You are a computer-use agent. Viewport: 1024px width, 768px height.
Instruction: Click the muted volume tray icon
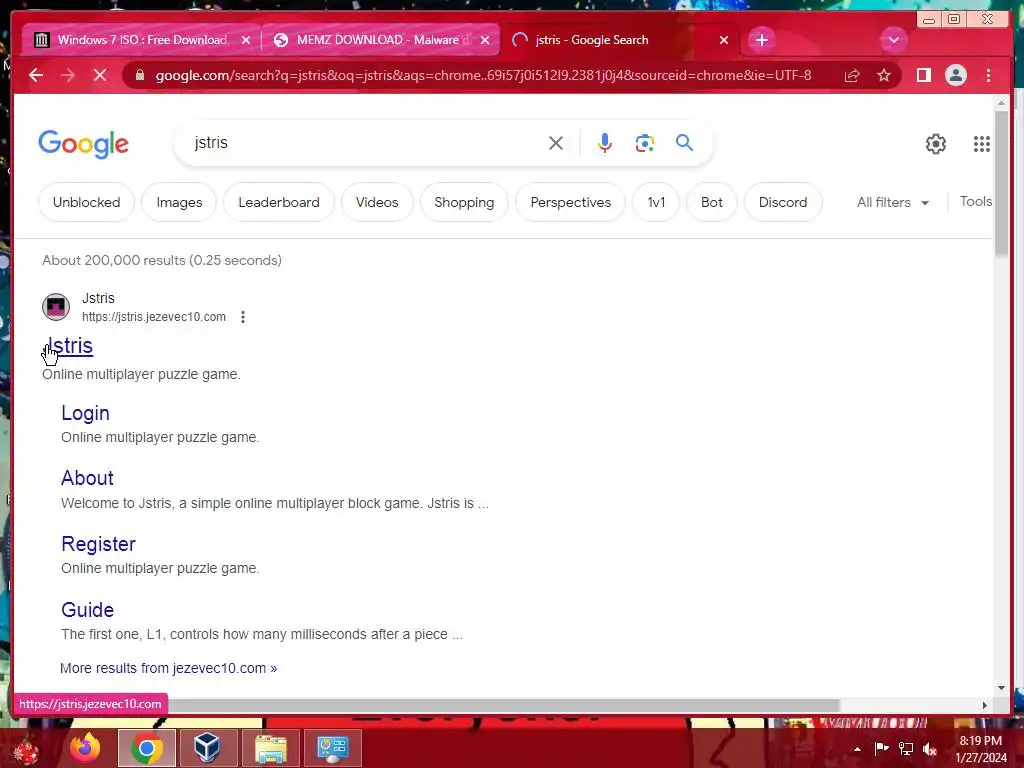[929, 749]
